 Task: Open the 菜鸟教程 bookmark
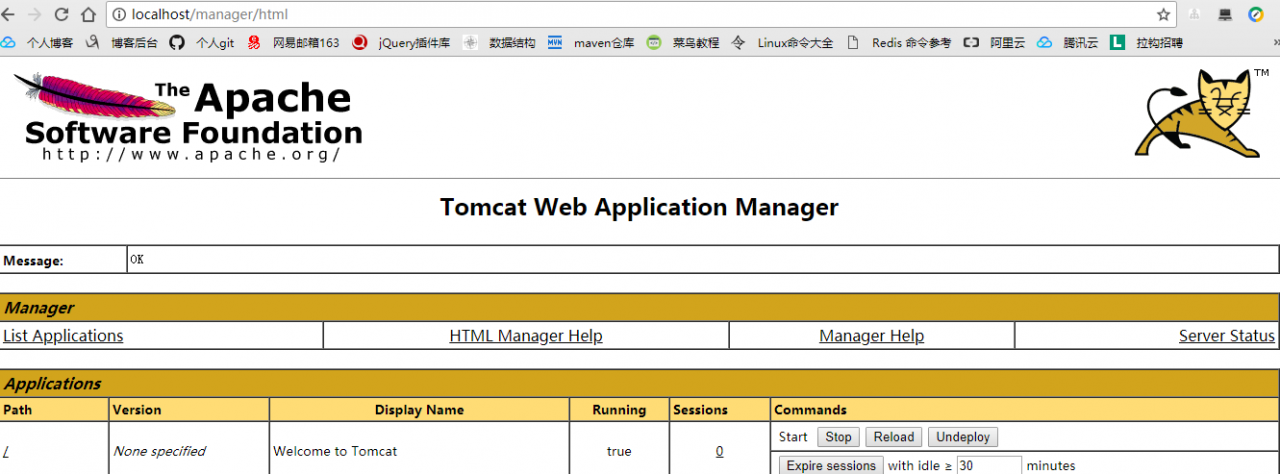point(683,43)
